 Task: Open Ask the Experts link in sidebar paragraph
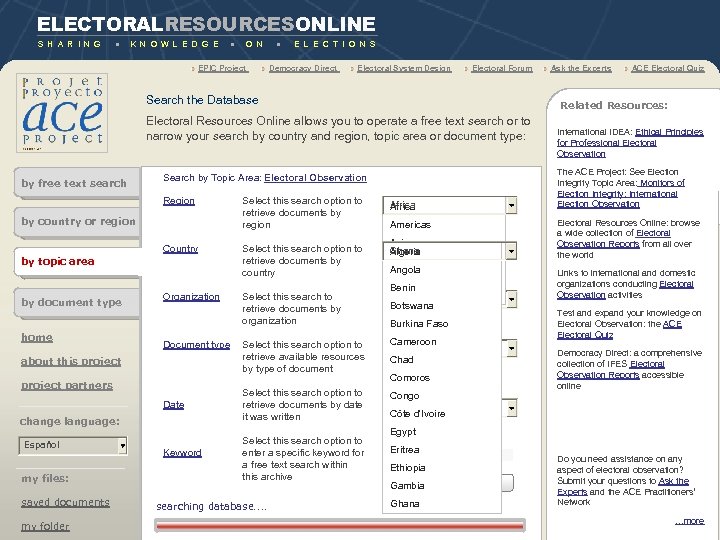[623, 487]
